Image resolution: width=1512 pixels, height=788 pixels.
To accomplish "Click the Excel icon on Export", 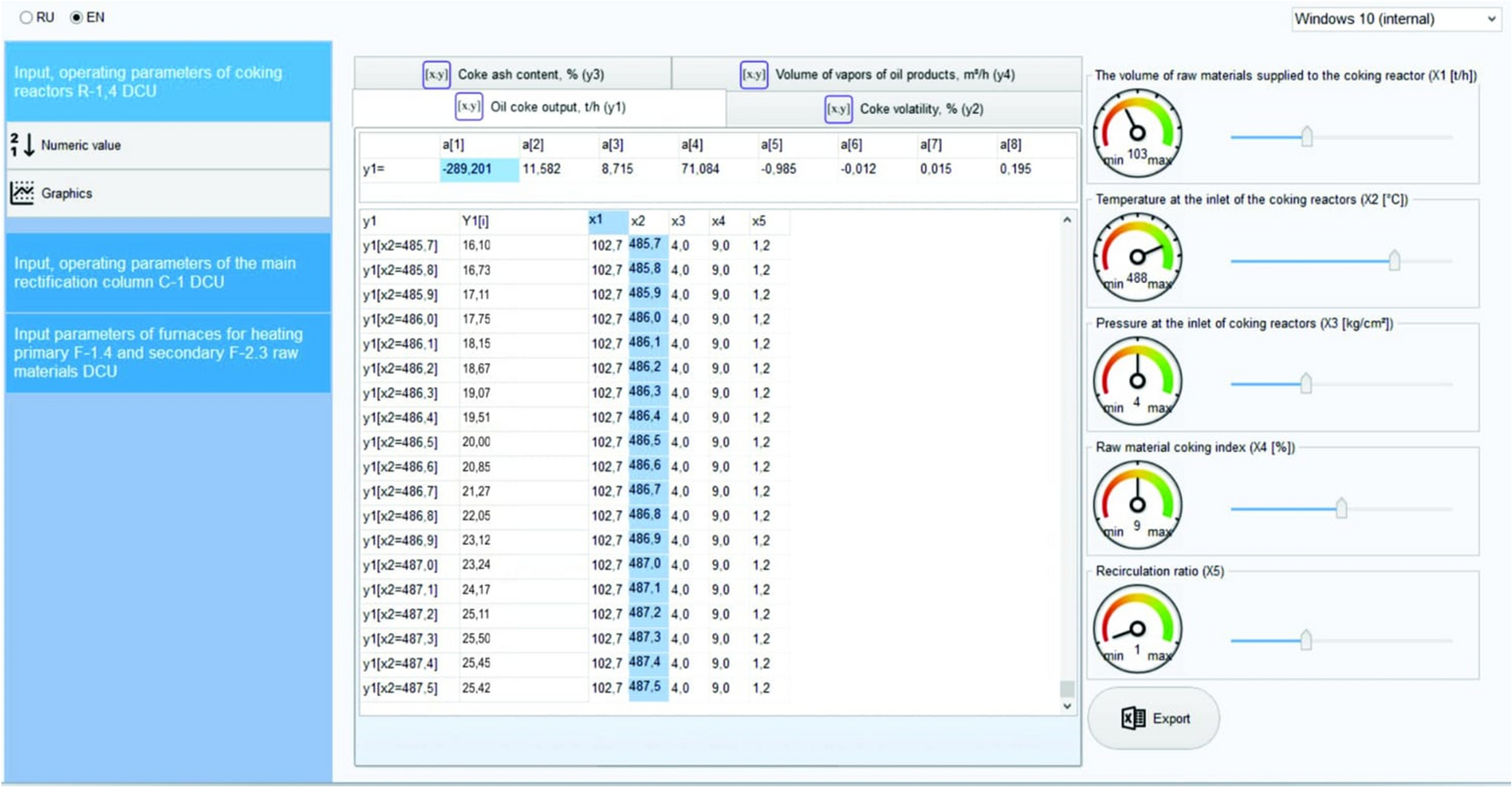I will (1133, 719).
